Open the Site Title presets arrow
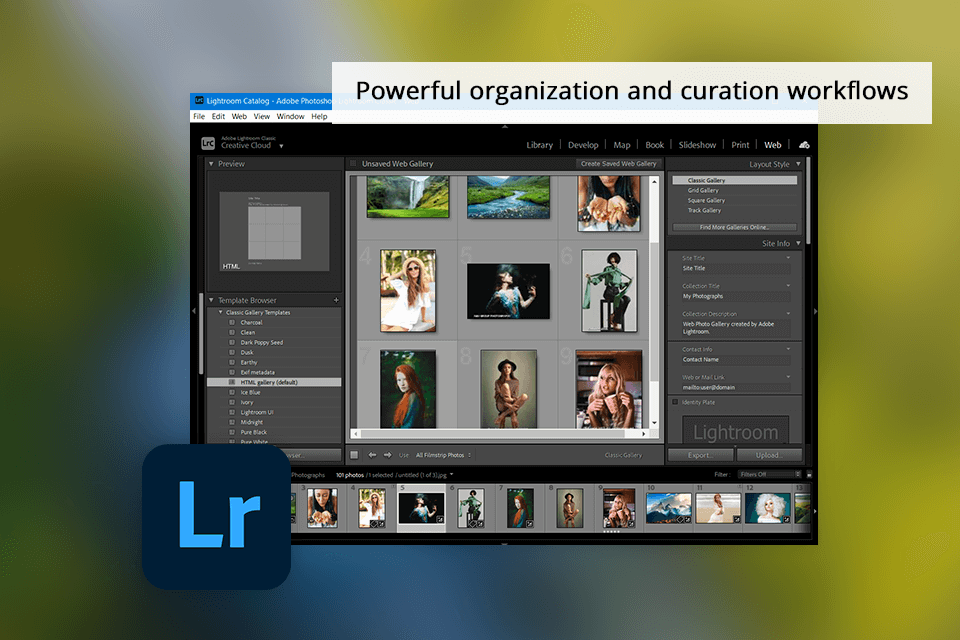 click(788, 258)
